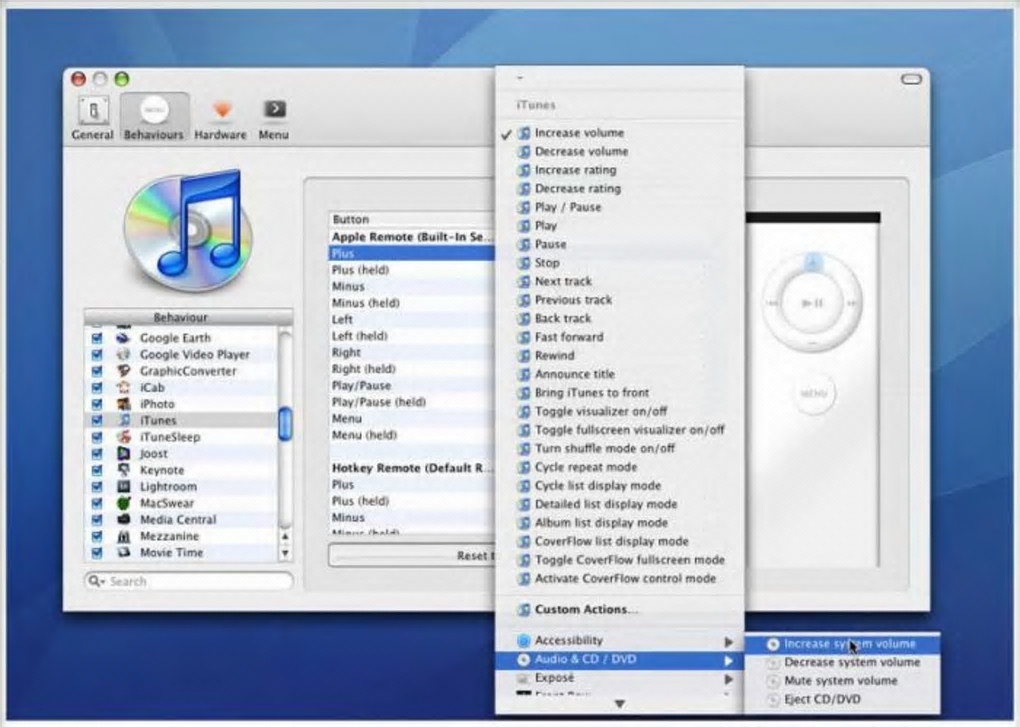
Task: Open the Menu preferences pane
Action: 273,118
